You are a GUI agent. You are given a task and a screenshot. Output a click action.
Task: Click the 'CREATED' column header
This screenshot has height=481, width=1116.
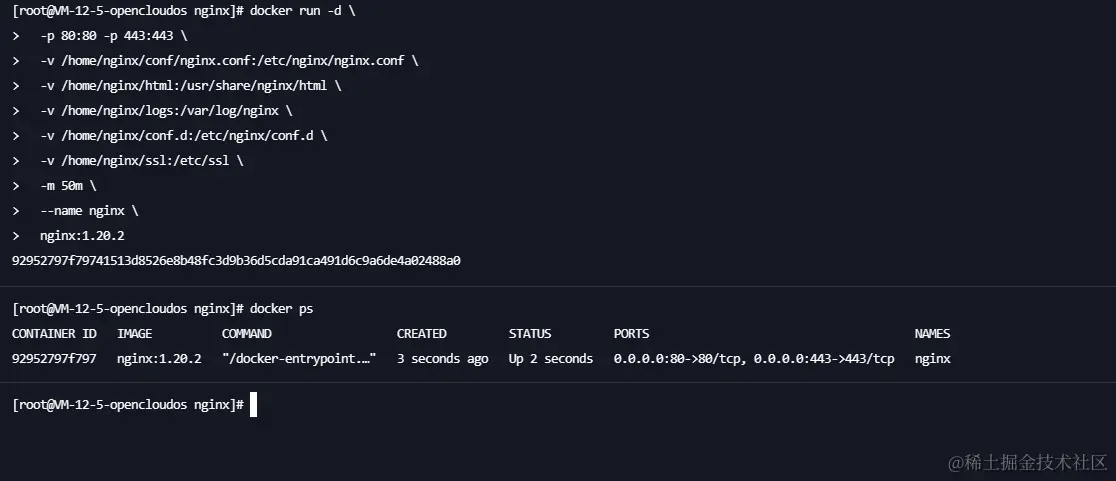[421, 334]
